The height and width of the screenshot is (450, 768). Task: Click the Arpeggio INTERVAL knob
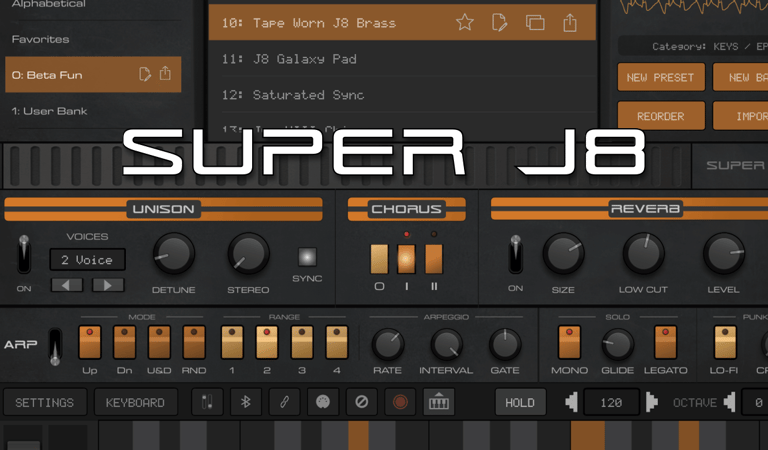coord(446,344)
